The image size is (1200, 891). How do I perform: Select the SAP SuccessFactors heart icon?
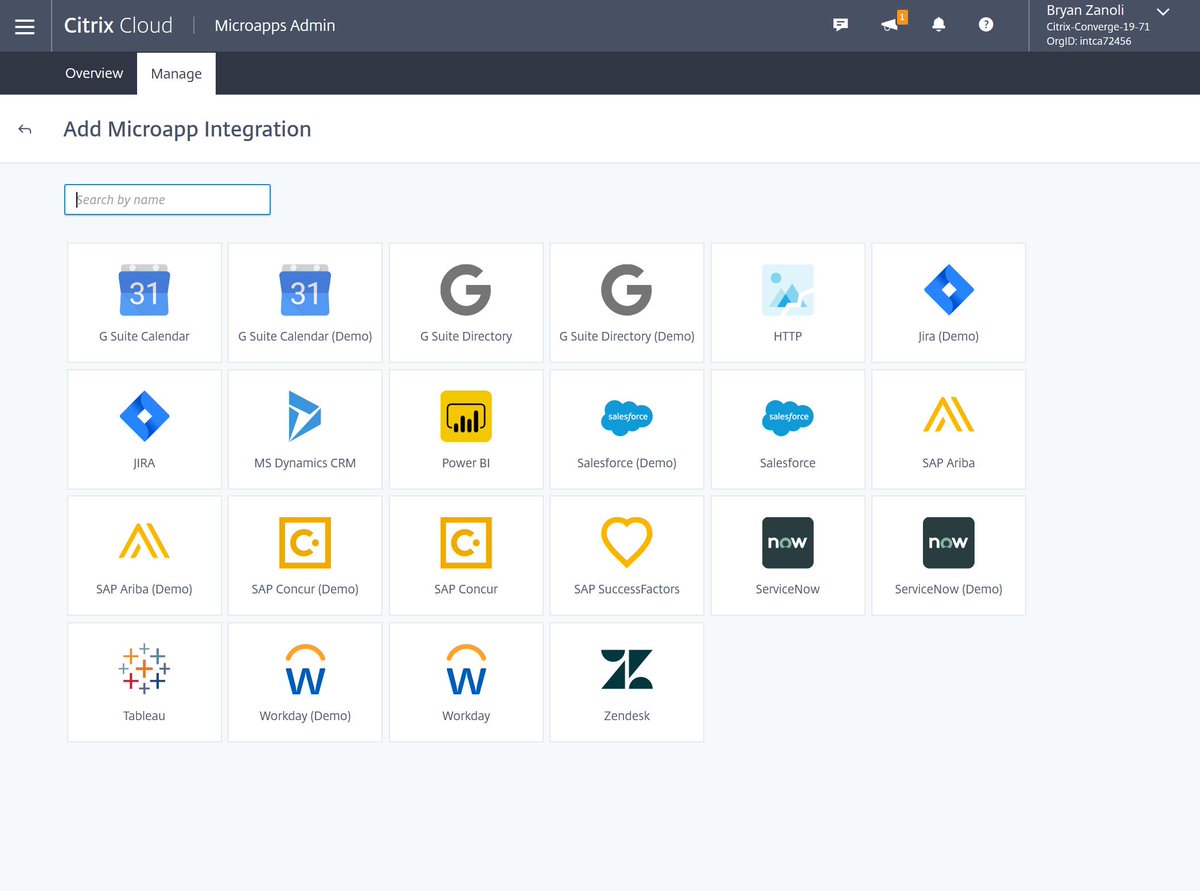pyautogui.click(x=627, y=542)
